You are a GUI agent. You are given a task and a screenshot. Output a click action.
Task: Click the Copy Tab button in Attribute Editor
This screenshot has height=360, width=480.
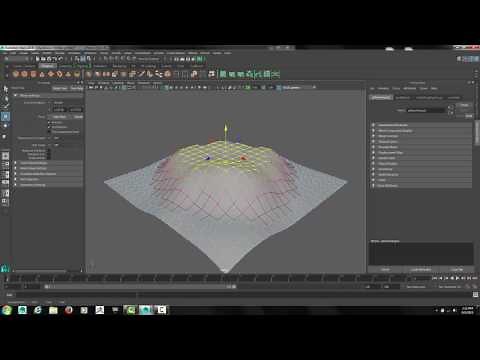[x=456, y=269]
